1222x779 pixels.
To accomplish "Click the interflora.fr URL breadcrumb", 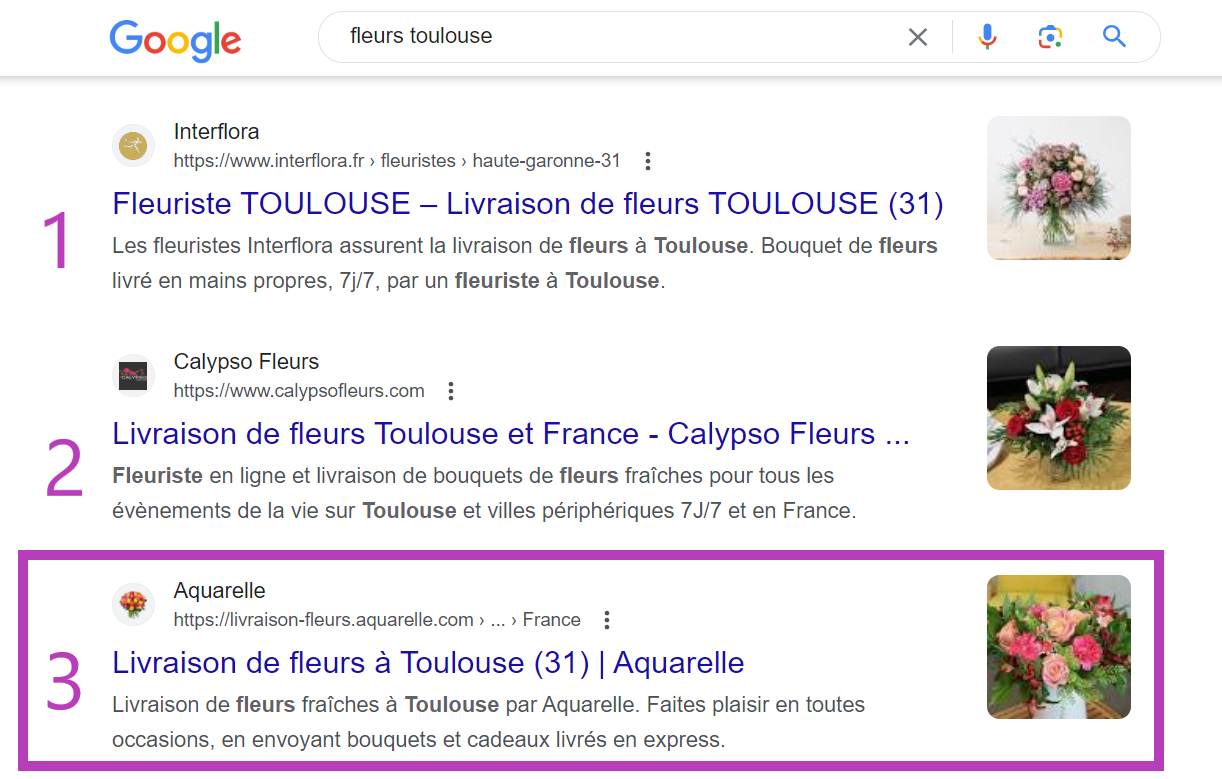I will (x=396, y=161).
